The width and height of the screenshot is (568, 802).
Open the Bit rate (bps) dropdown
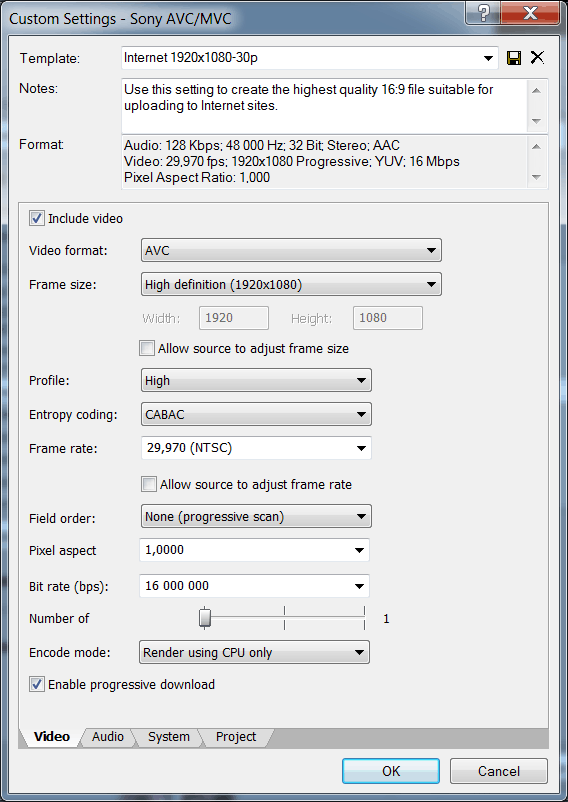pyautogui.click(x=254, y=586)
